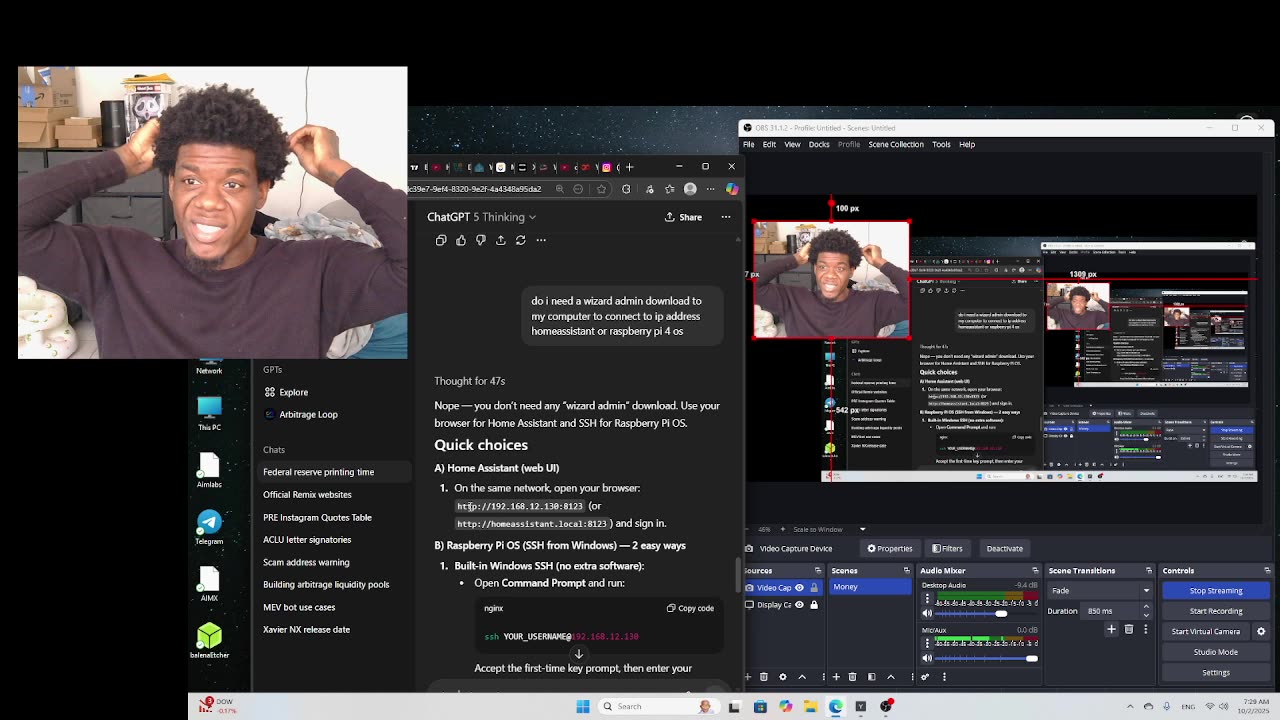Viewport: 1280px width, 720px height.
Task: Open View menu in OBS
Action: [x=792, y=144]
